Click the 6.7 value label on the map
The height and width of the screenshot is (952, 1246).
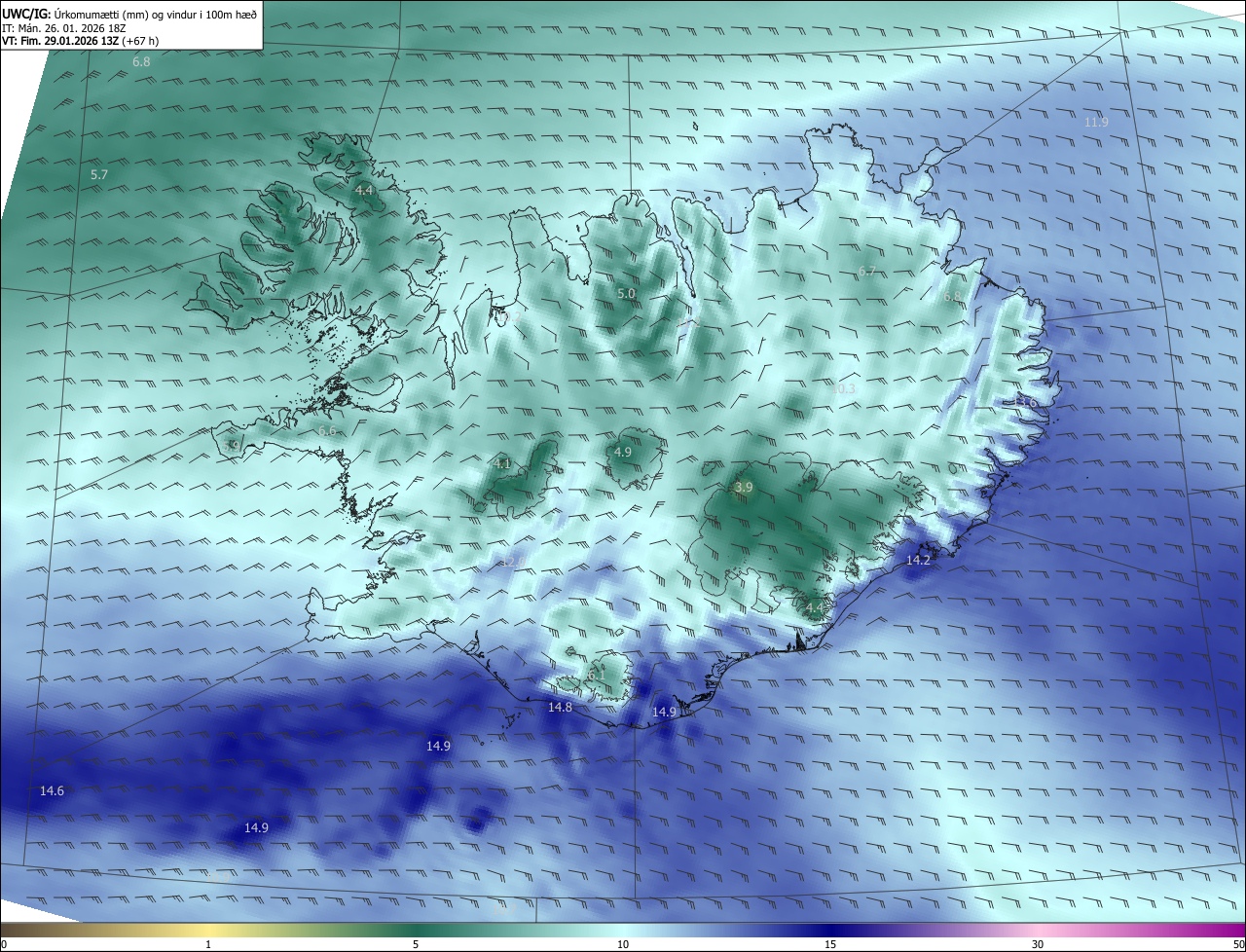click(867, 272)
